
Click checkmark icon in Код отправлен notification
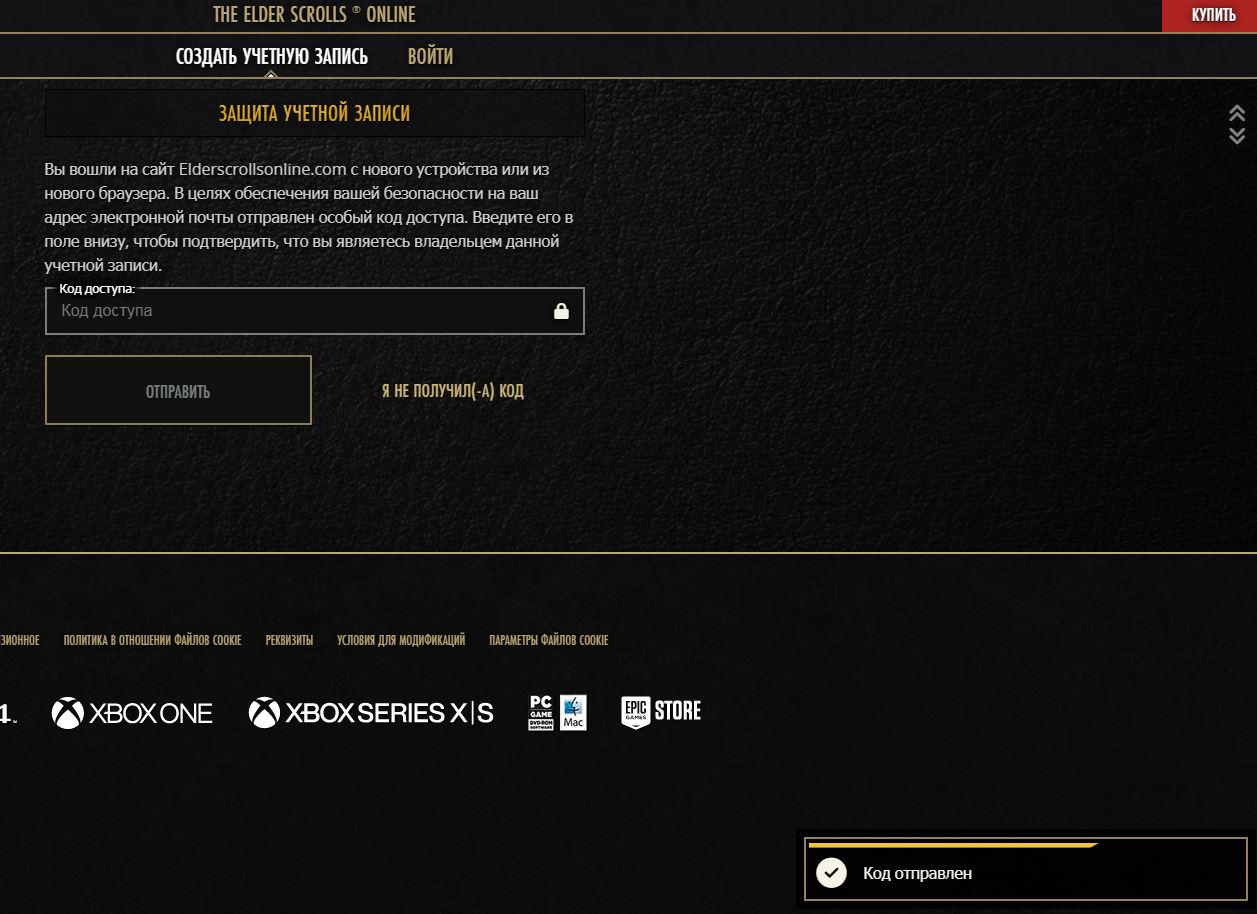coord(831,873)
